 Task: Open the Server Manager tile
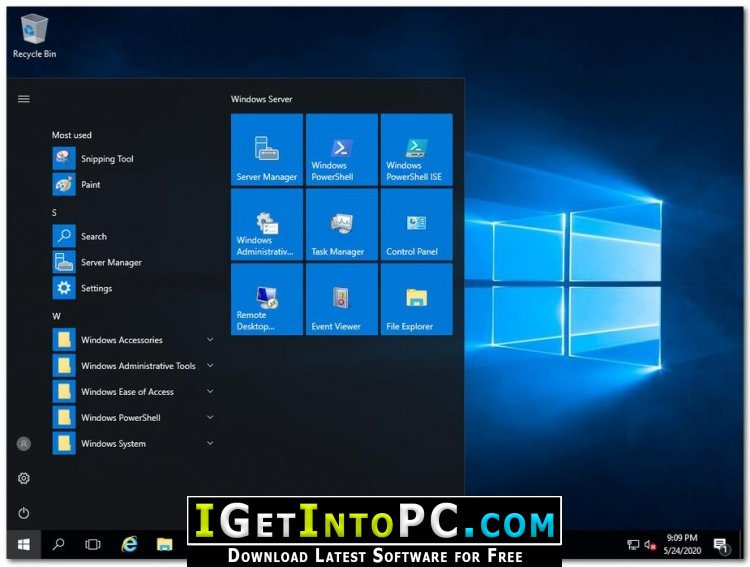coord(267,150)
